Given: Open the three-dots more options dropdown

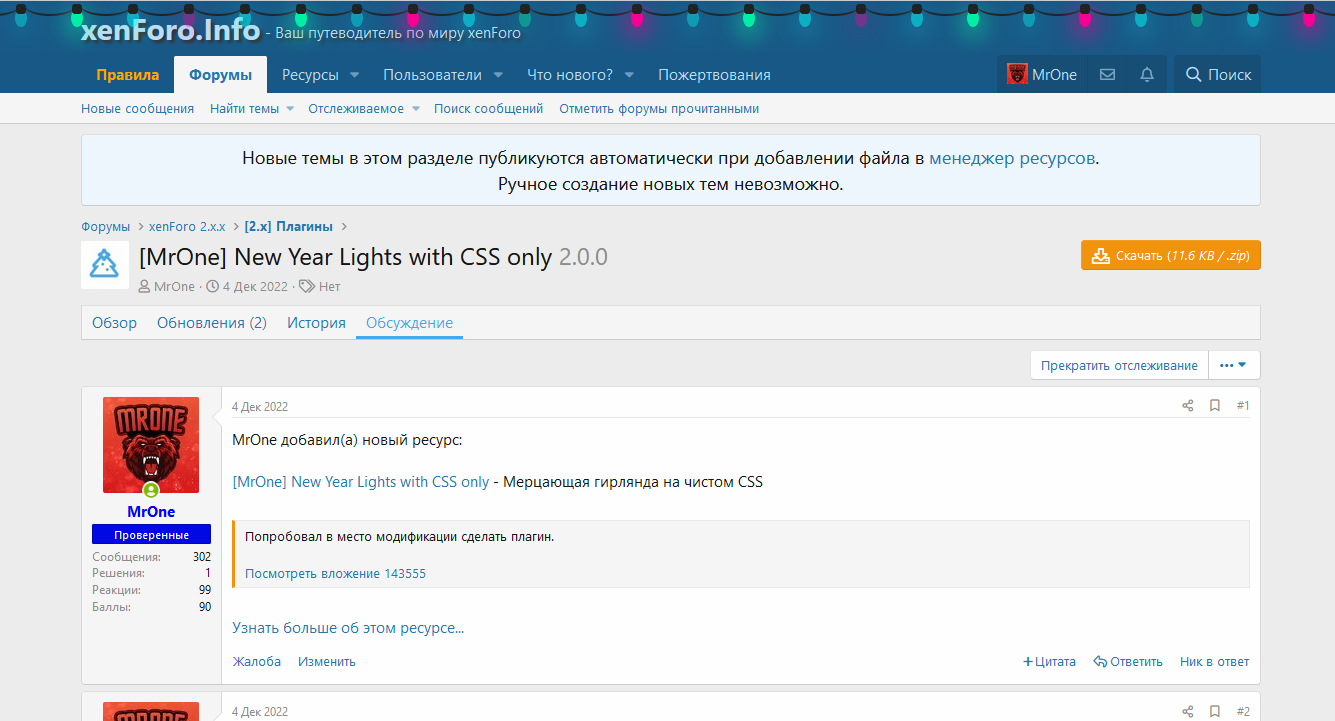Looking at the screenshot, I should click(1234, 365).
